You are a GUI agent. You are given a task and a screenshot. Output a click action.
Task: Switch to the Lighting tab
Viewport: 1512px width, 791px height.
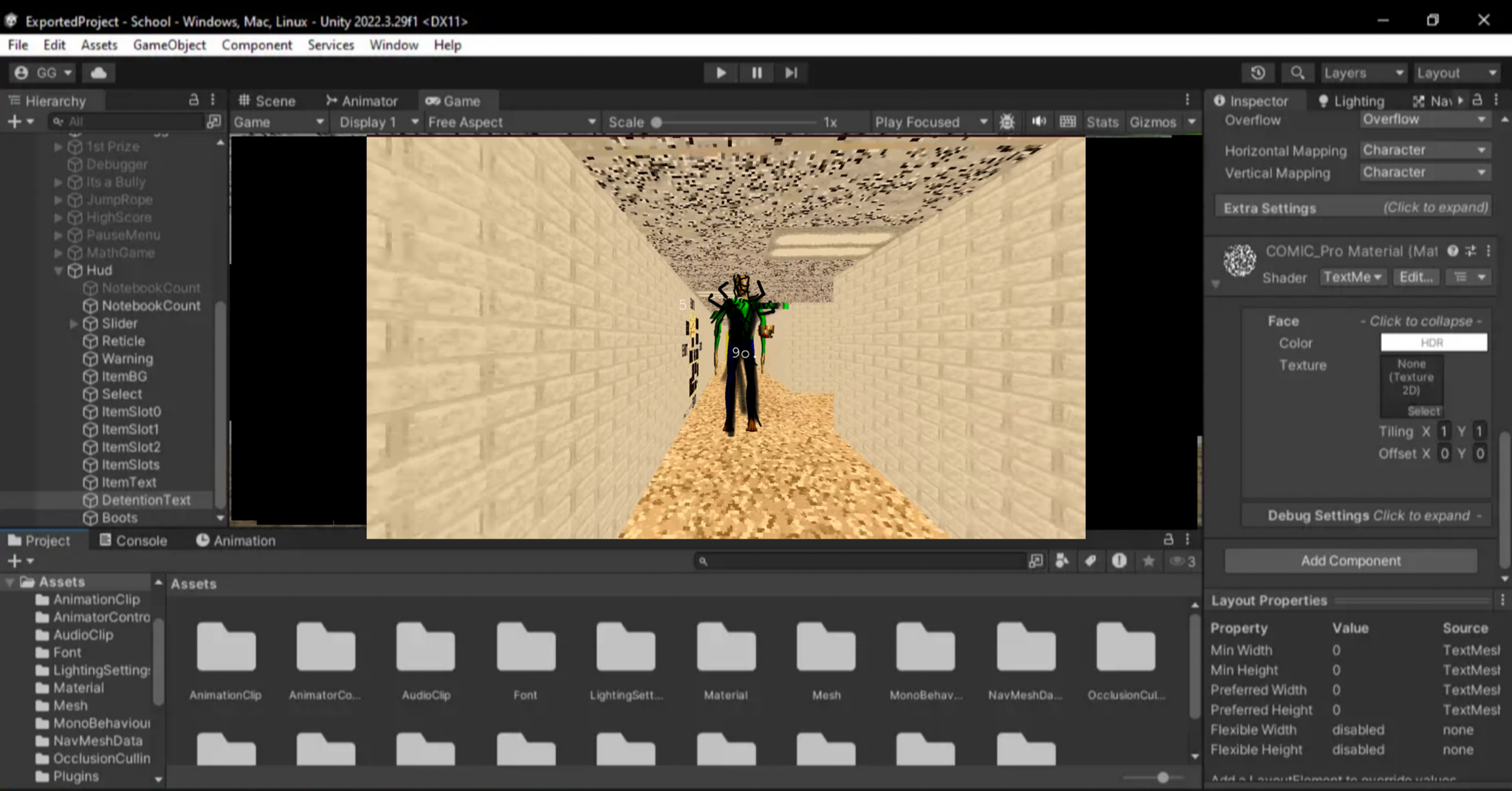pos(1351,101)
